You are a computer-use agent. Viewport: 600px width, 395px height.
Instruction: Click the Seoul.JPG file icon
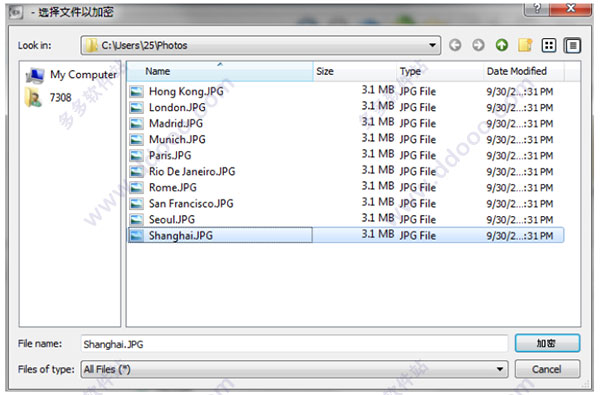coord(137,220)
